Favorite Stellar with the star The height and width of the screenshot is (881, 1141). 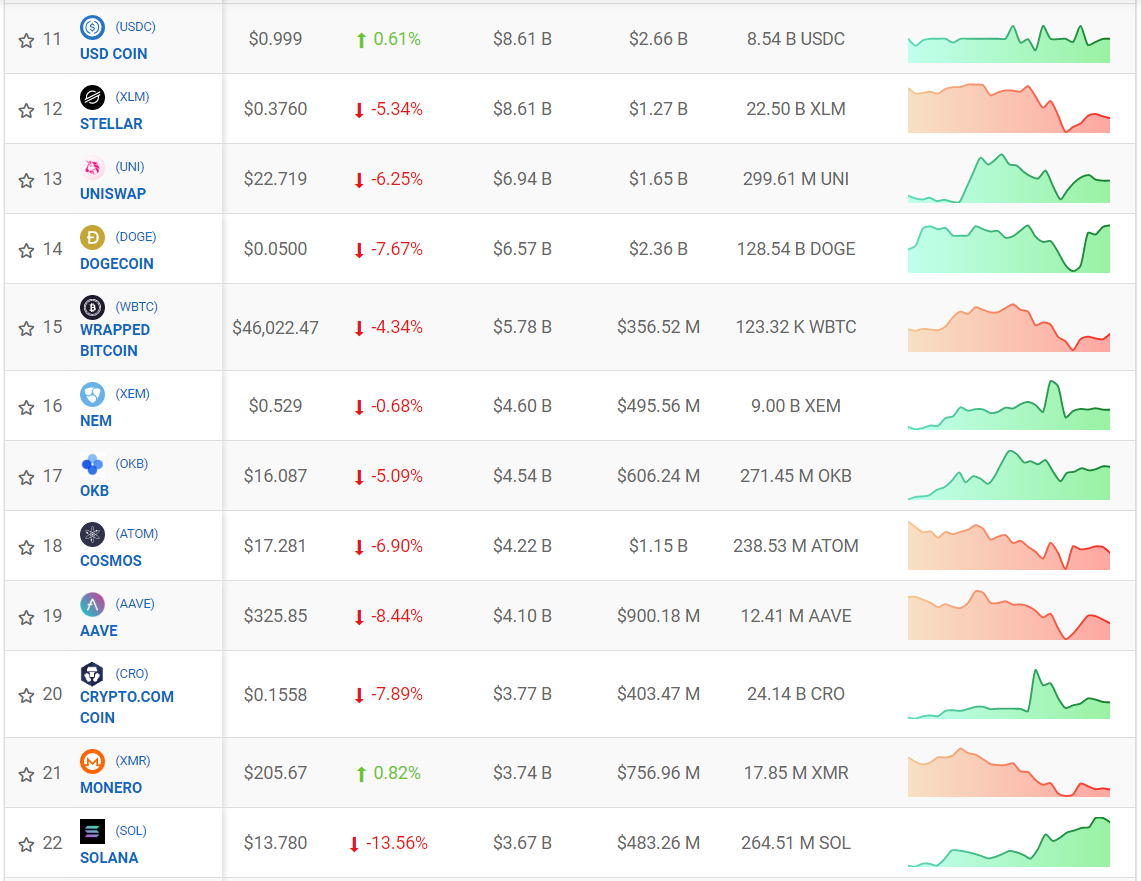click(26, 111)
